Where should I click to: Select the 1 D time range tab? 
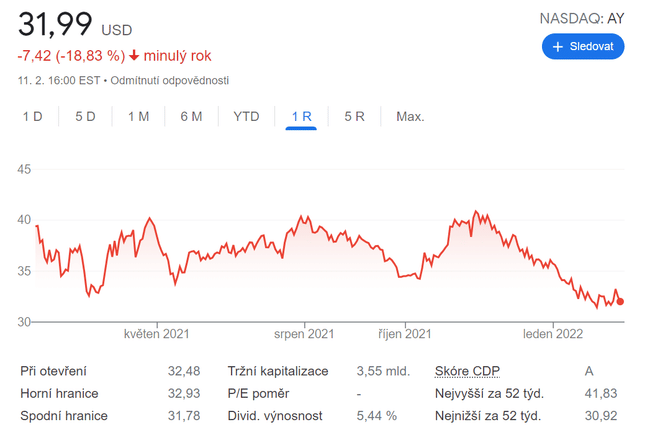(33, 117)
